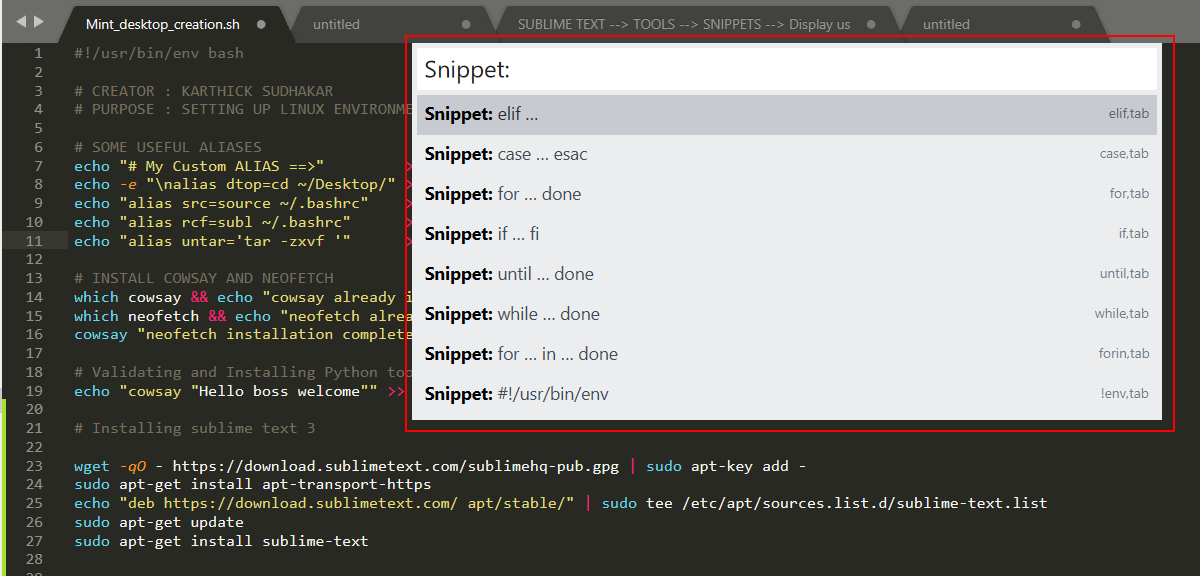Pick the 'if ... fi' snippet
1200x576 pixels.
tap(786, 234)
